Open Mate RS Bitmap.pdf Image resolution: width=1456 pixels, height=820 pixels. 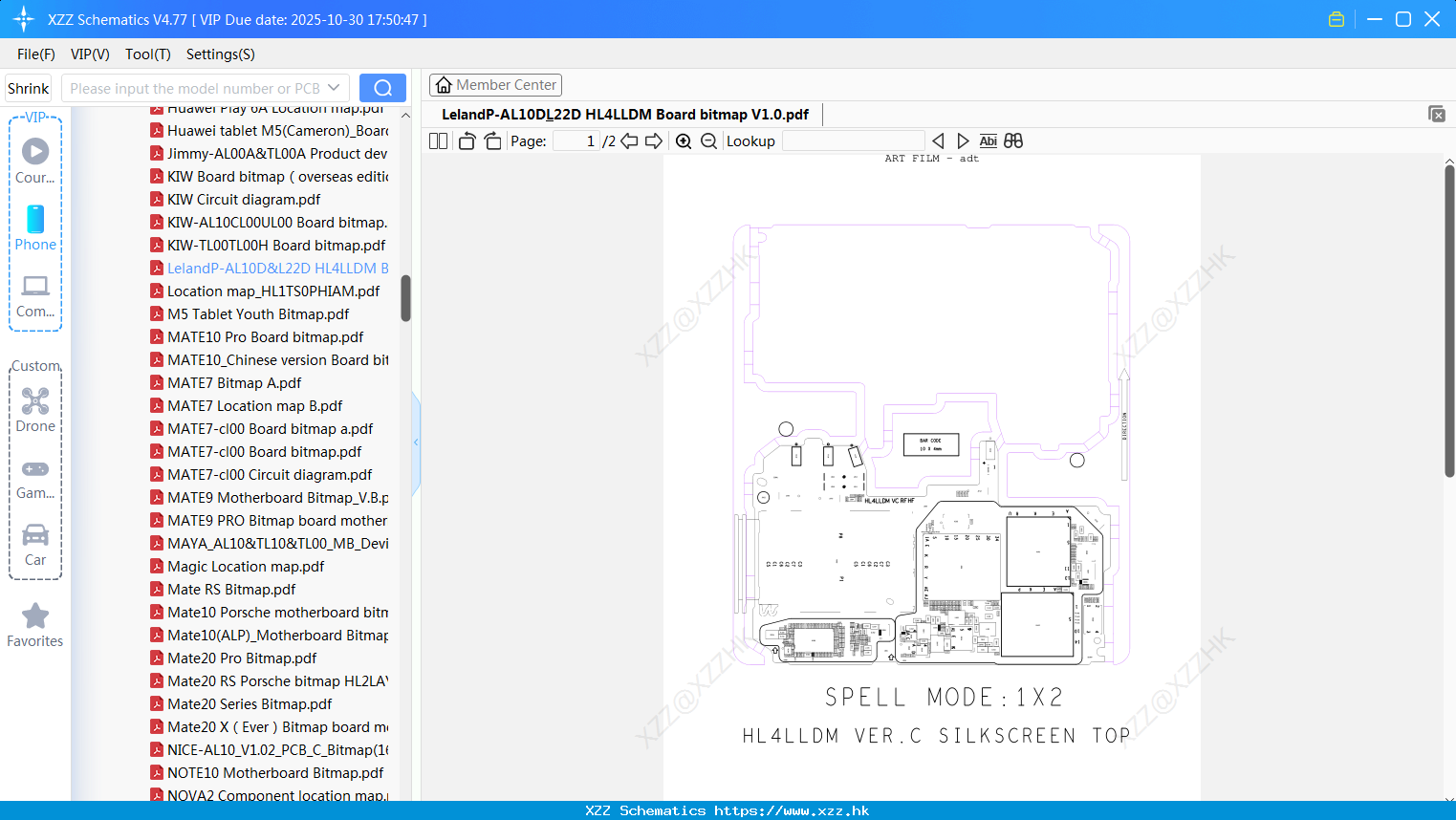tap(223, 590)
